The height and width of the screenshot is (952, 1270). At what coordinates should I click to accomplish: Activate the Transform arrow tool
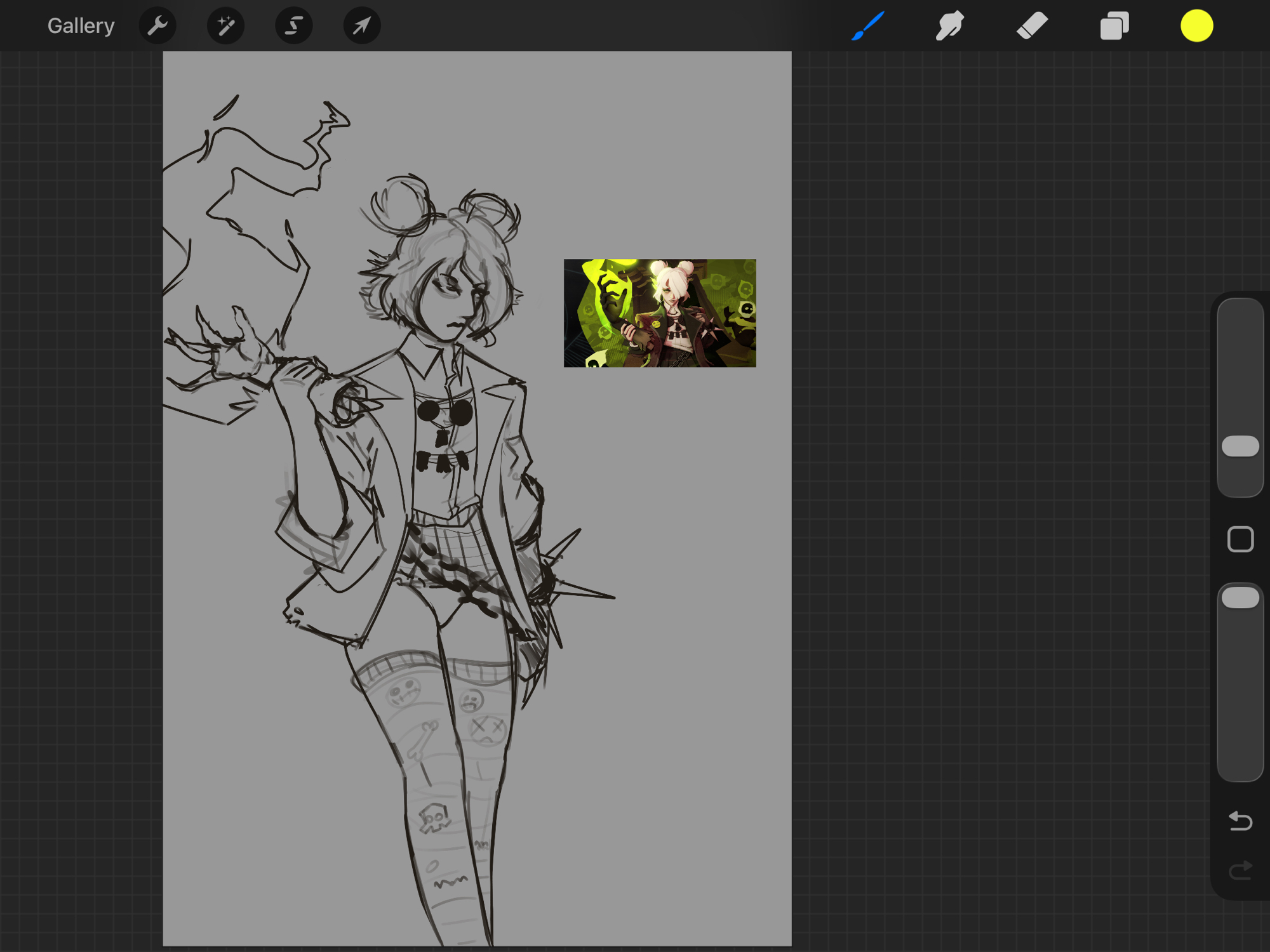(361, 26)
